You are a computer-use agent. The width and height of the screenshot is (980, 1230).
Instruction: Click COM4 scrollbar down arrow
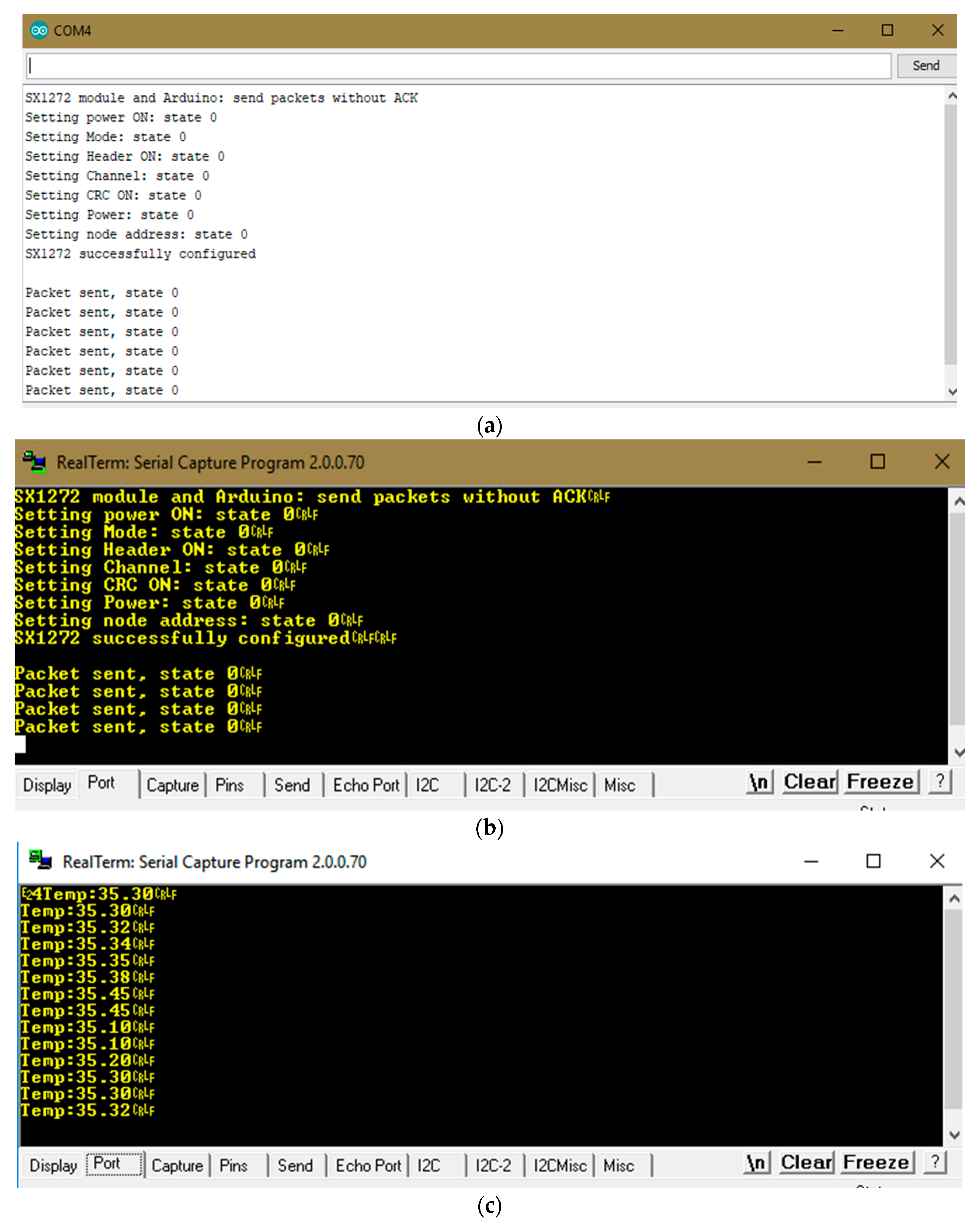[952, 391]
